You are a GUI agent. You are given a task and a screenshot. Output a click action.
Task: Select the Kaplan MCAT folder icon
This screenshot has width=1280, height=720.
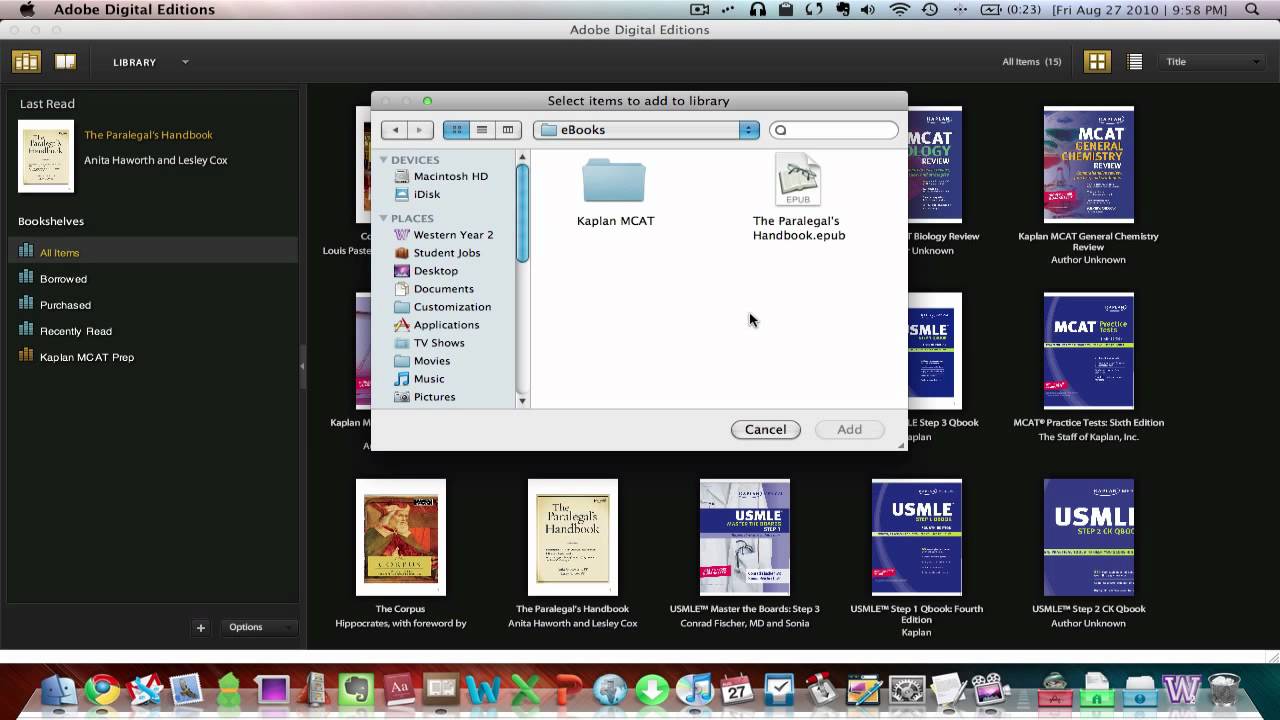(614, 180)
